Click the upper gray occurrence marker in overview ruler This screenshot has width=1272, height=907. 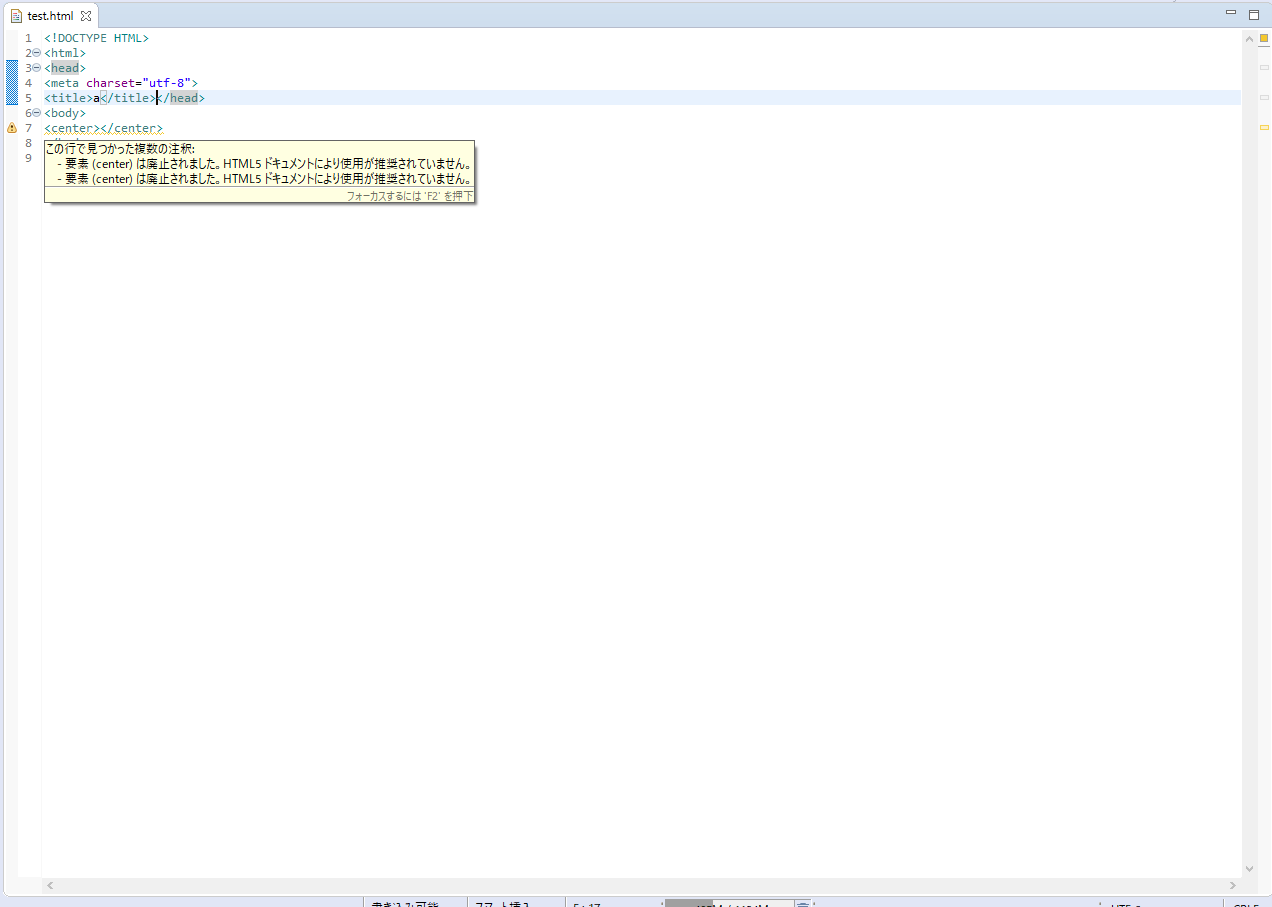click(x=1263, y=67)
